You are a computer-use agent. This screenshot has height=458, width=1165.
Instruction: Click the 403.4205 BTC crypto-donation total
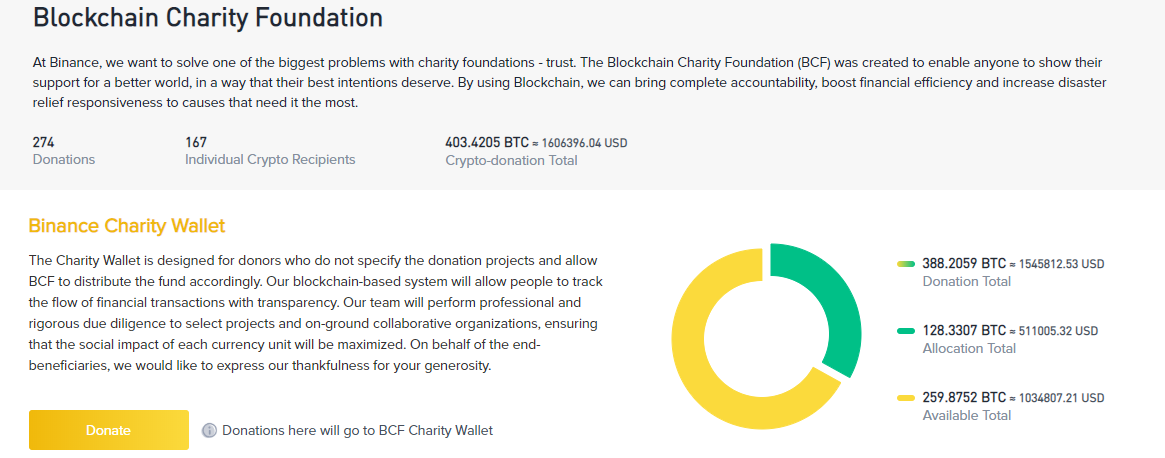[x=536, y=142]
